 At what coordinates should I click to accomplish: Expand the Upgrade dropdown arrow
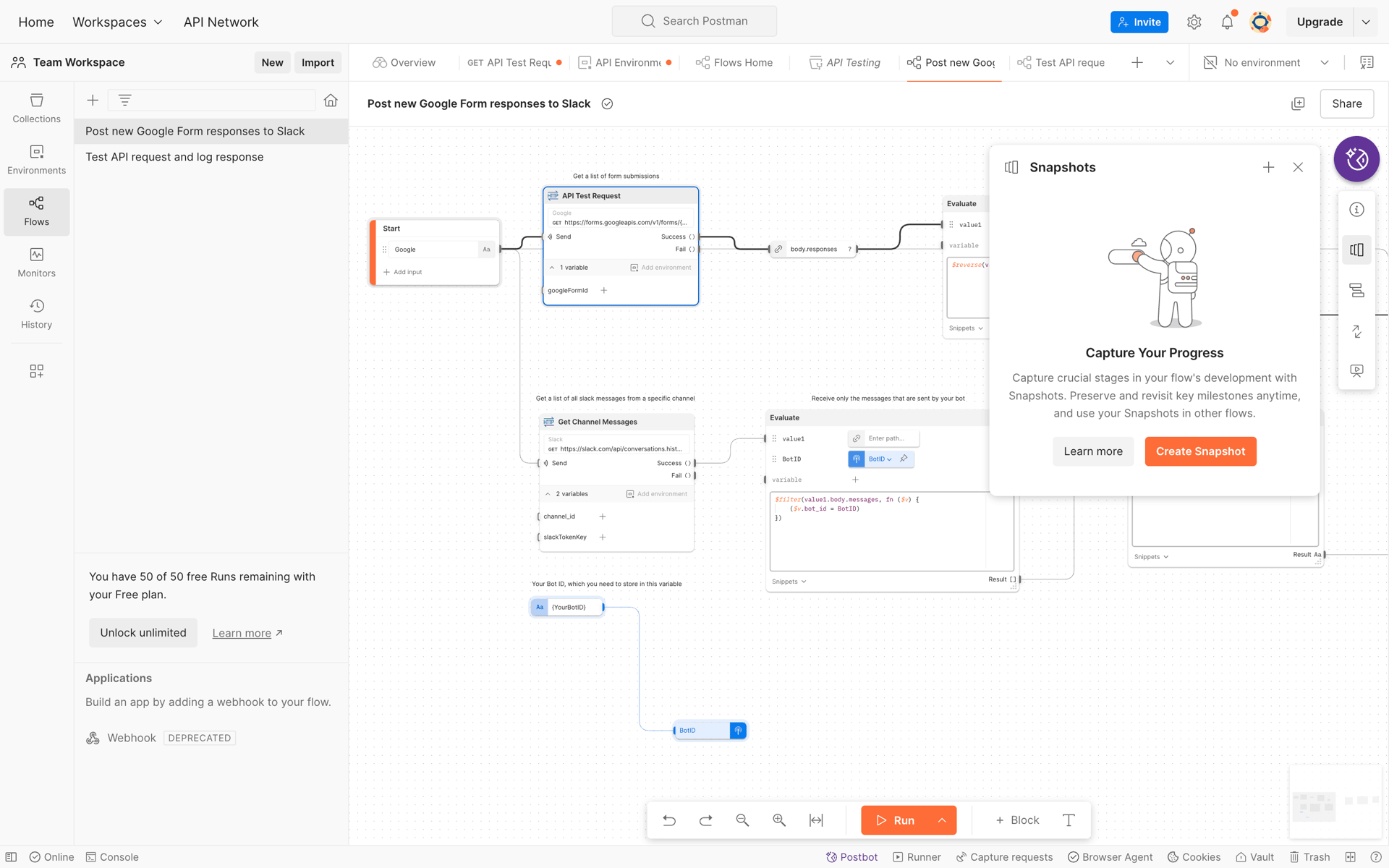[1366, 22]
